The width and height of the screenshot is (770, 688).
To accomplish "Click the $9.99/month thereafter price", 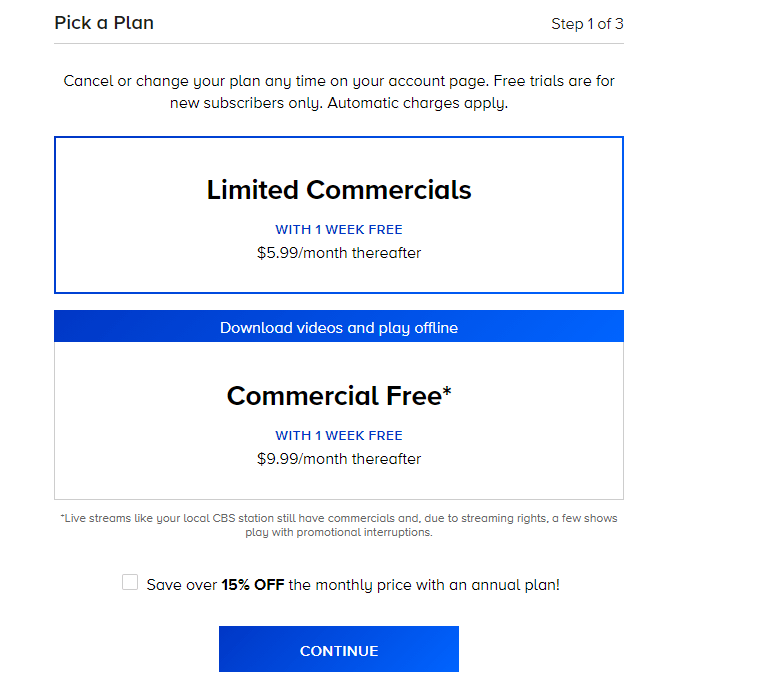I will pos(339,459).
